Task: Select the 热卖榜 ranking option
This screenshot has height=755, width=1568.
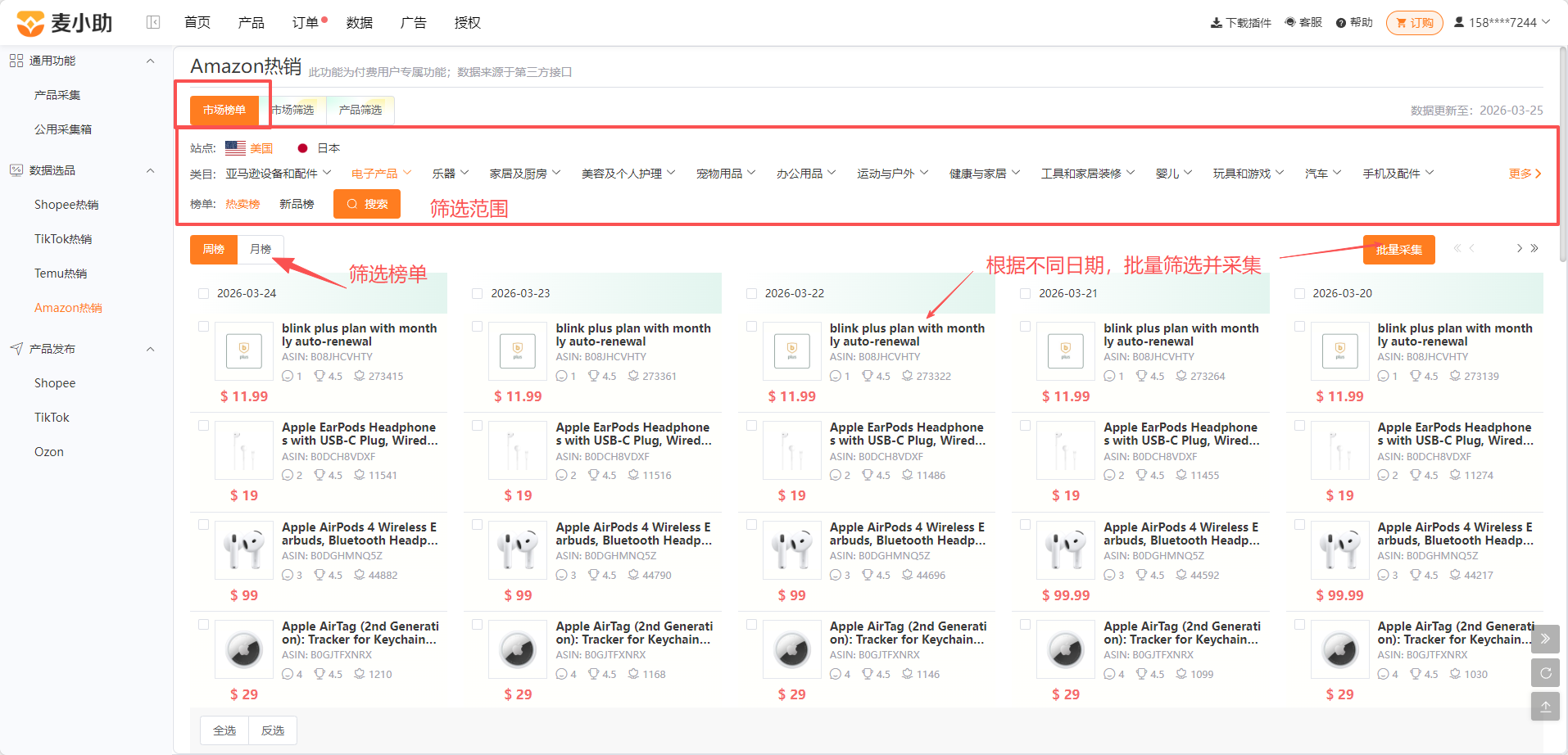Action: 242,204
